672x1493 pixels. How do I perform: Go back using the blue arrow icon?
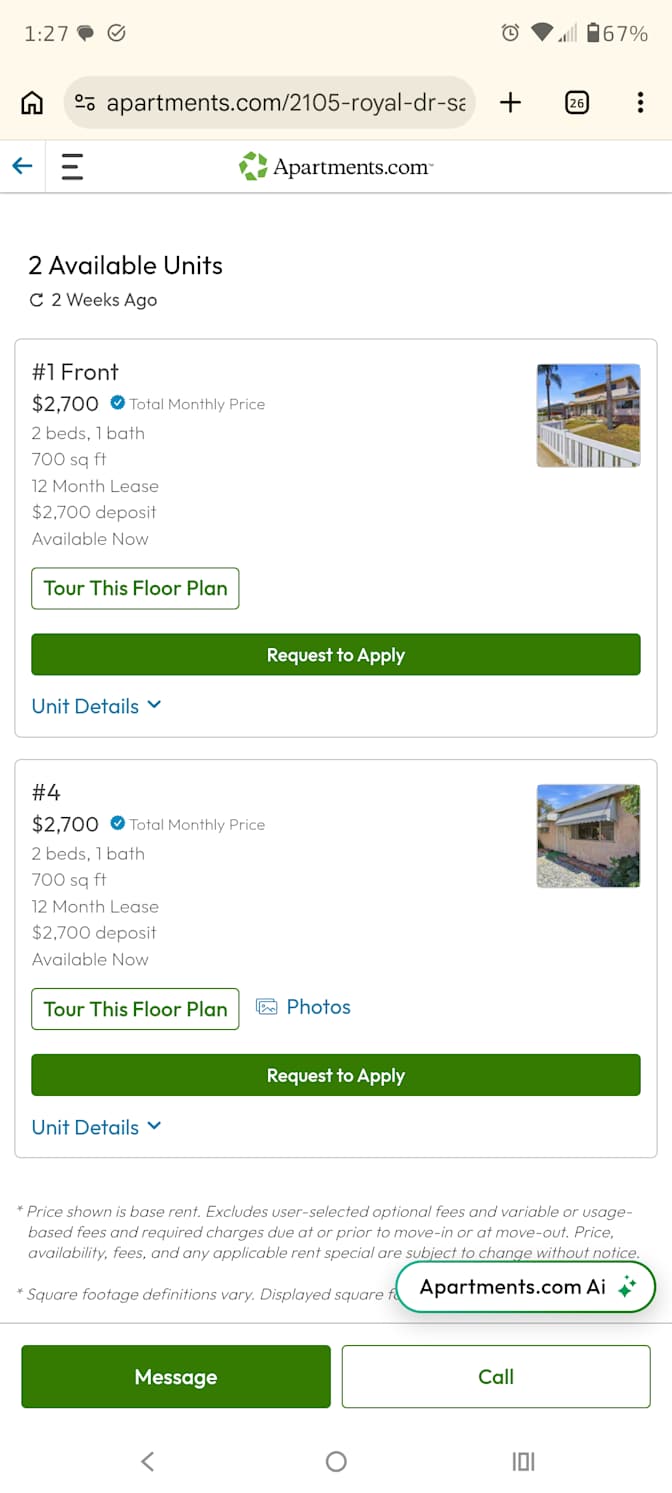click(x=22, y=166)
